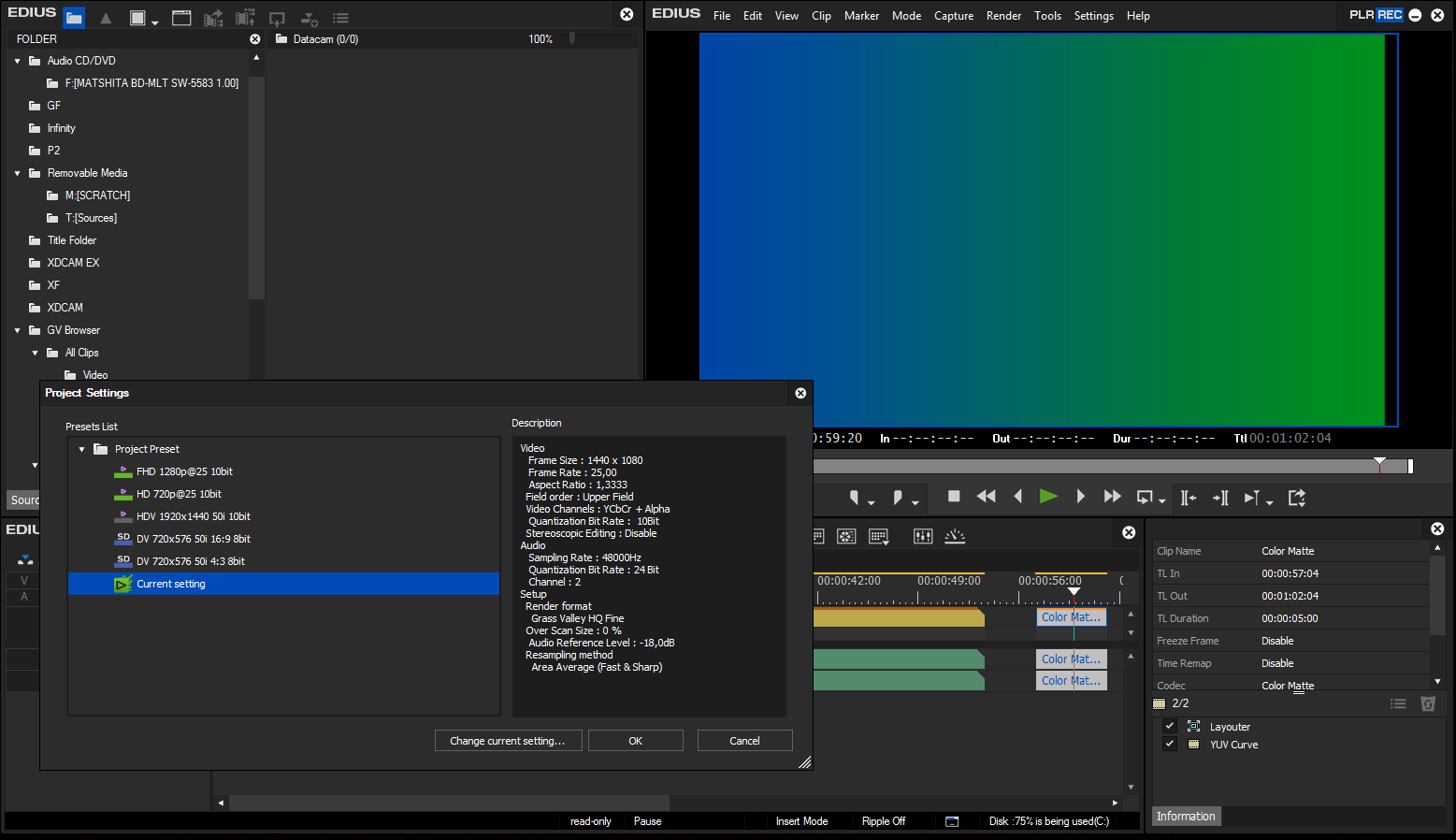Image resolution: width=1456 pixels, height=840 pixels.
Task: Click the Fast Forward icon
Action: [x=1112, y=497]
